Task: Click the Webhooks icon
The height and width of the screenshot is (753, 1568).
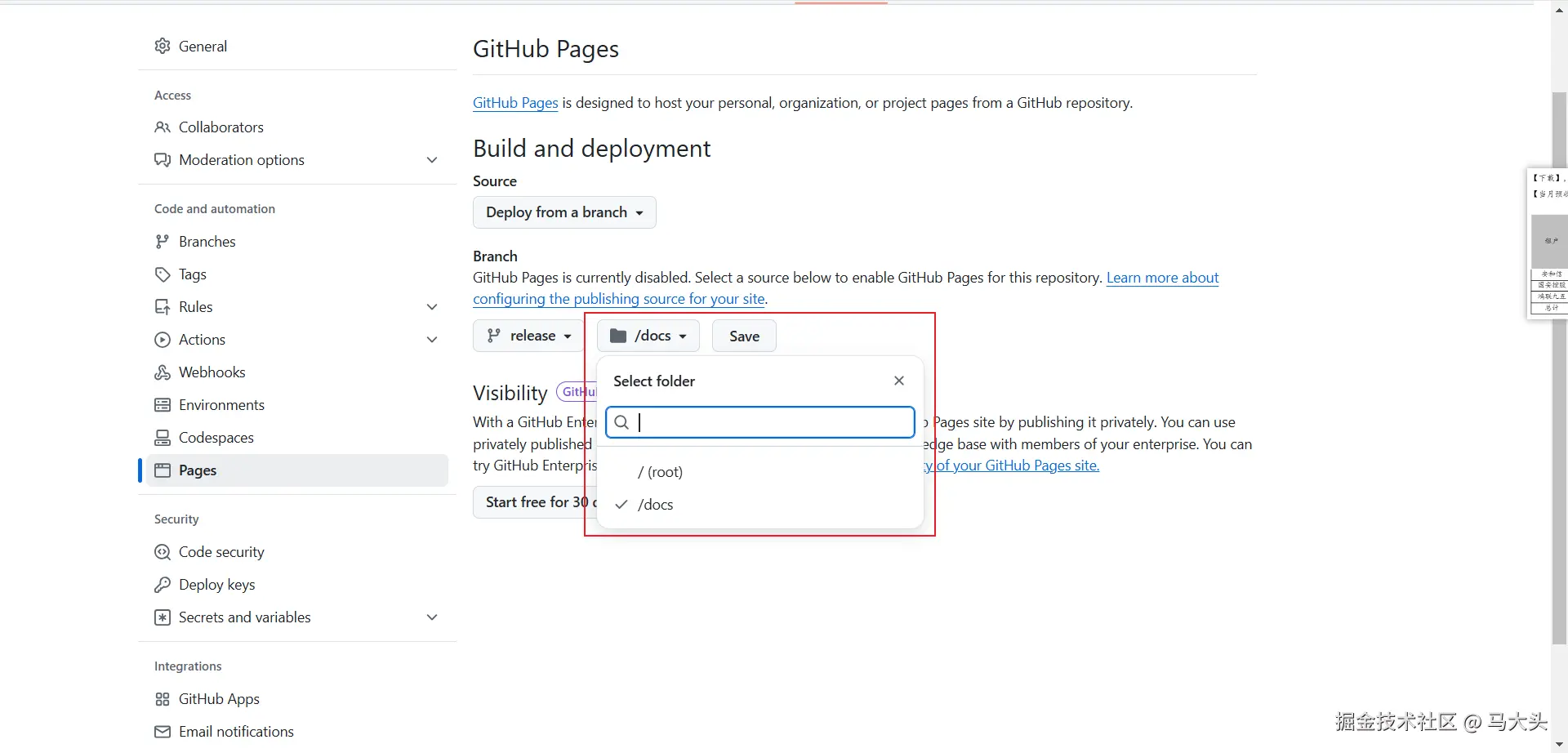Action: [163, 372]
